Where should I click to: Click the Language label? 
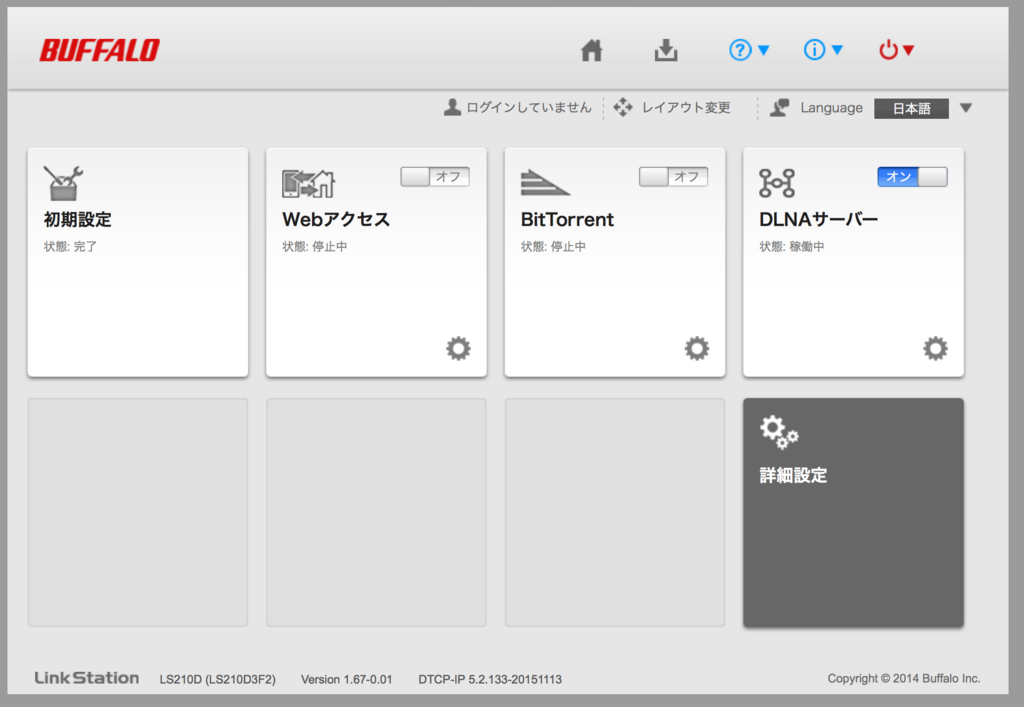tap(831, 108)
